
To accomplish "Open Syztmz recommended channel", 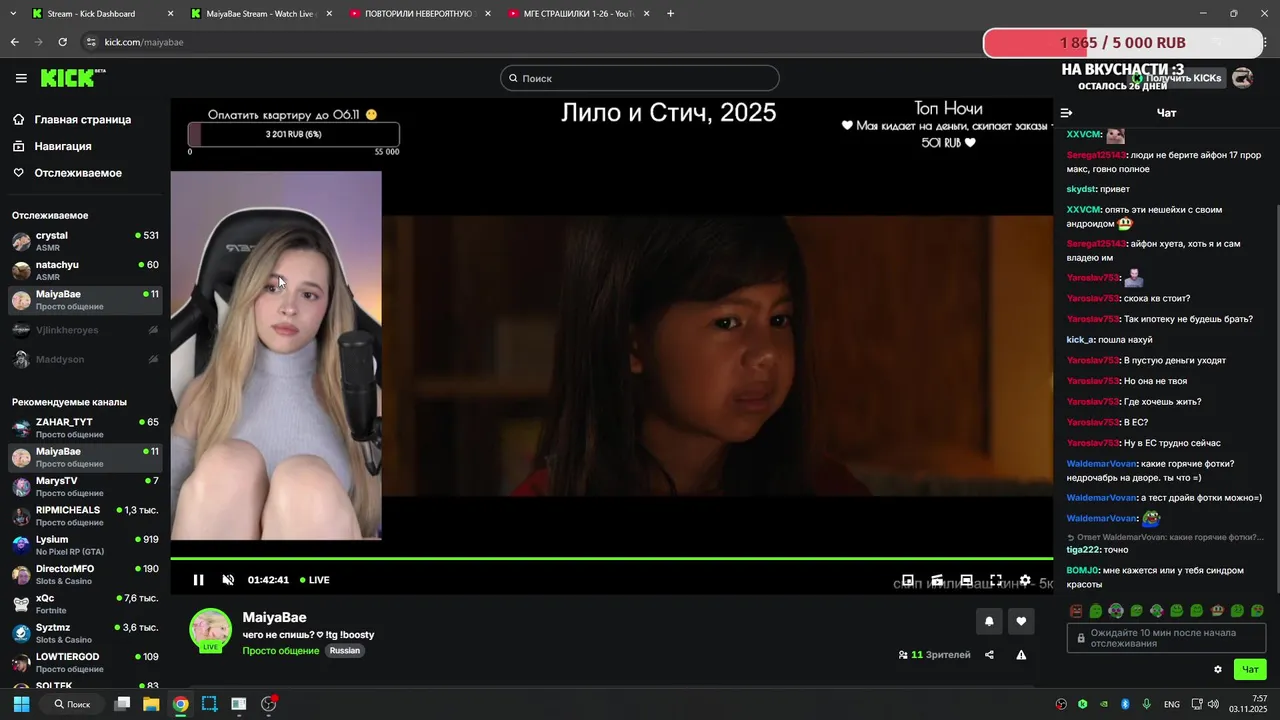I will [85, 633].
